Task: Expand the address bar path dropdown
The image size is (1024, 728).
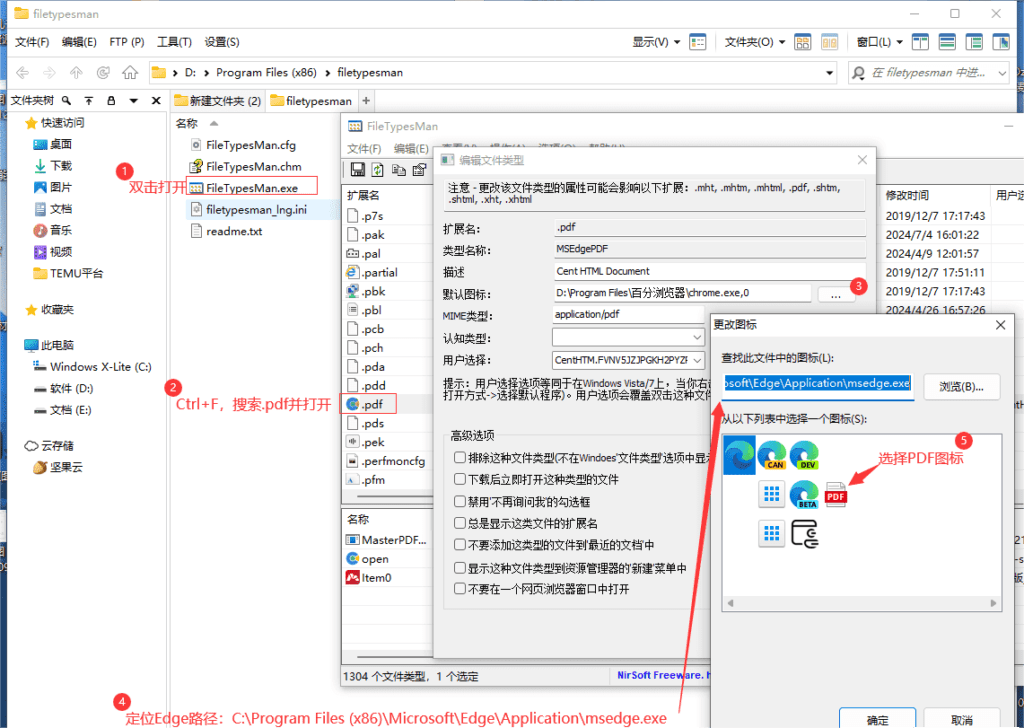Action: pyautogui.click(x=829, y=72)
